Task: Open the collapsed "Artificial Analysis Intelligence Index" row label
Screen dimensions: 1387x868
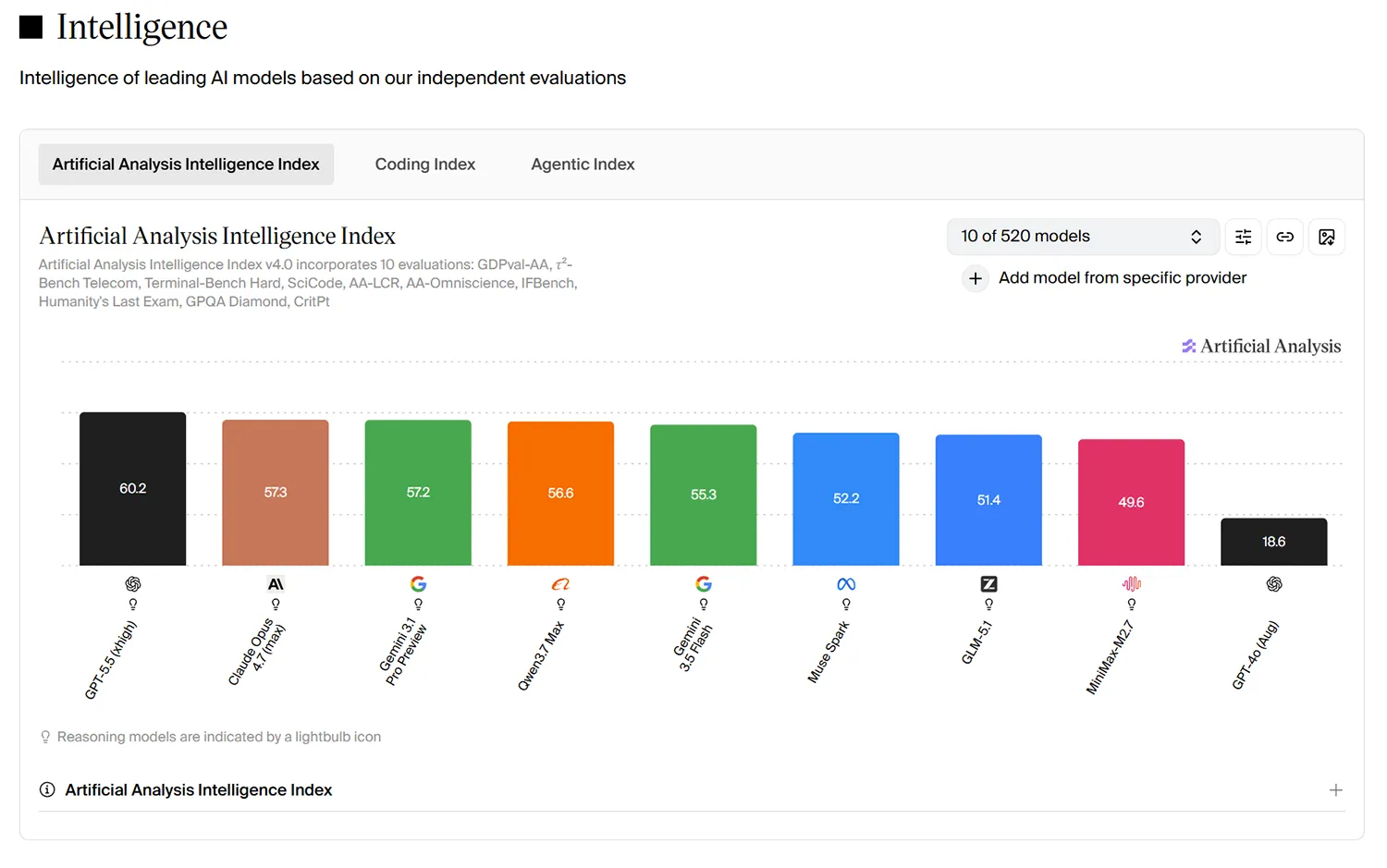Action: pyautogui.click(x=199, y=790)
